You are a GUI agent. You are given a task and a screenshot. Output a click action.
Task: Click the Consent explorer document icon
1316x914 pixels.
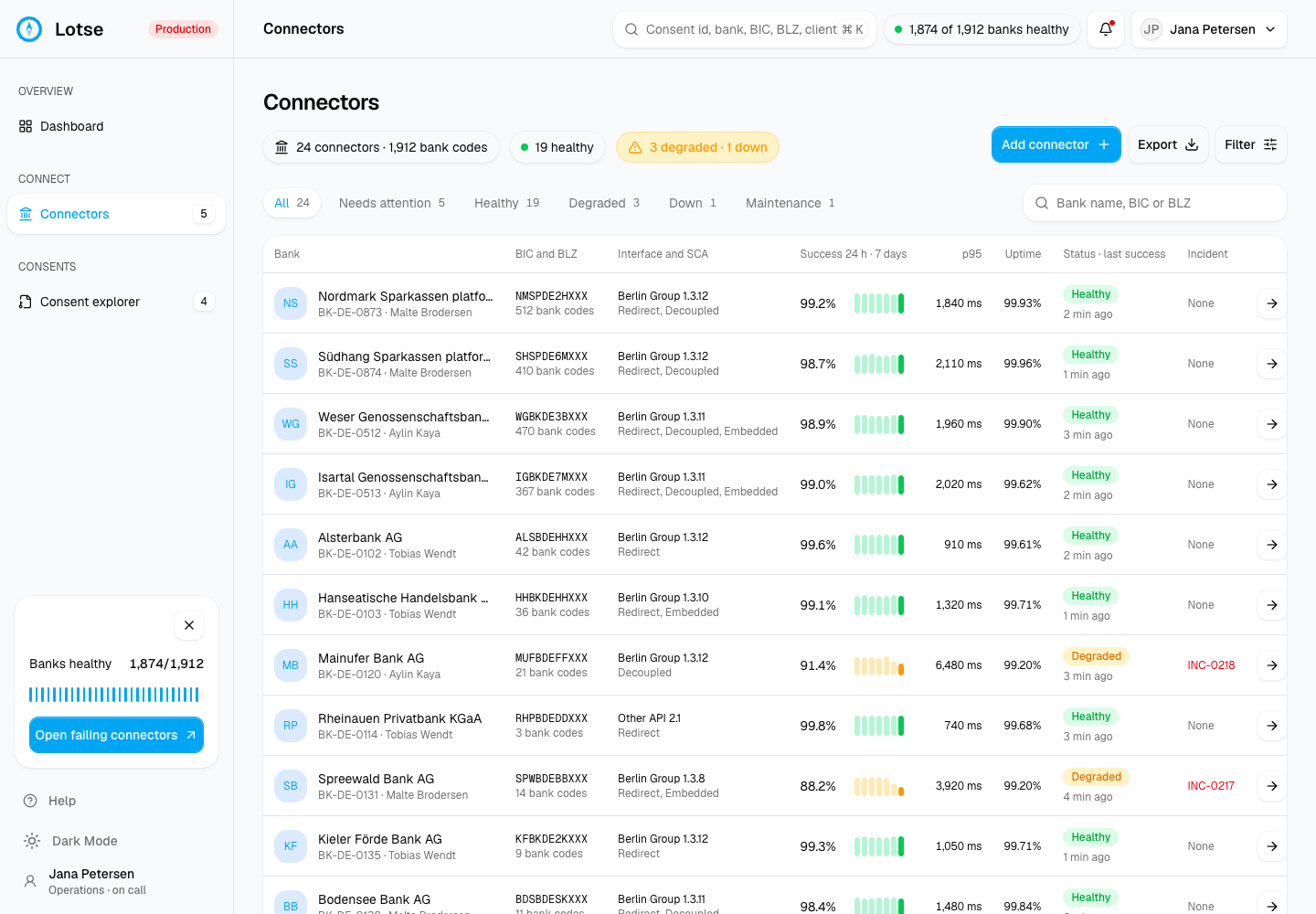point(26,302)
